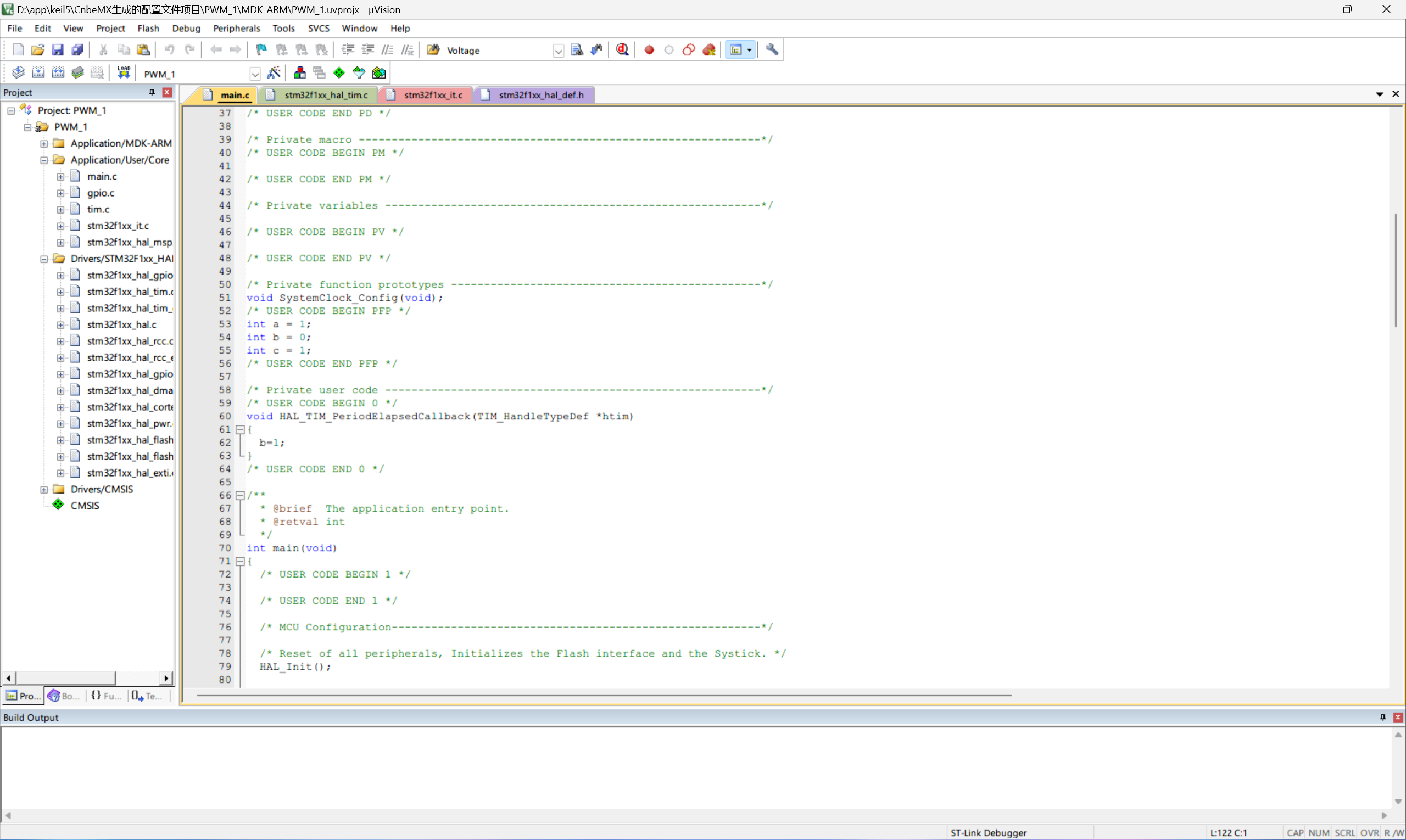Open a file using the folder icon
Viewport: 1406px width, 840px height.
tap(38, 50)
